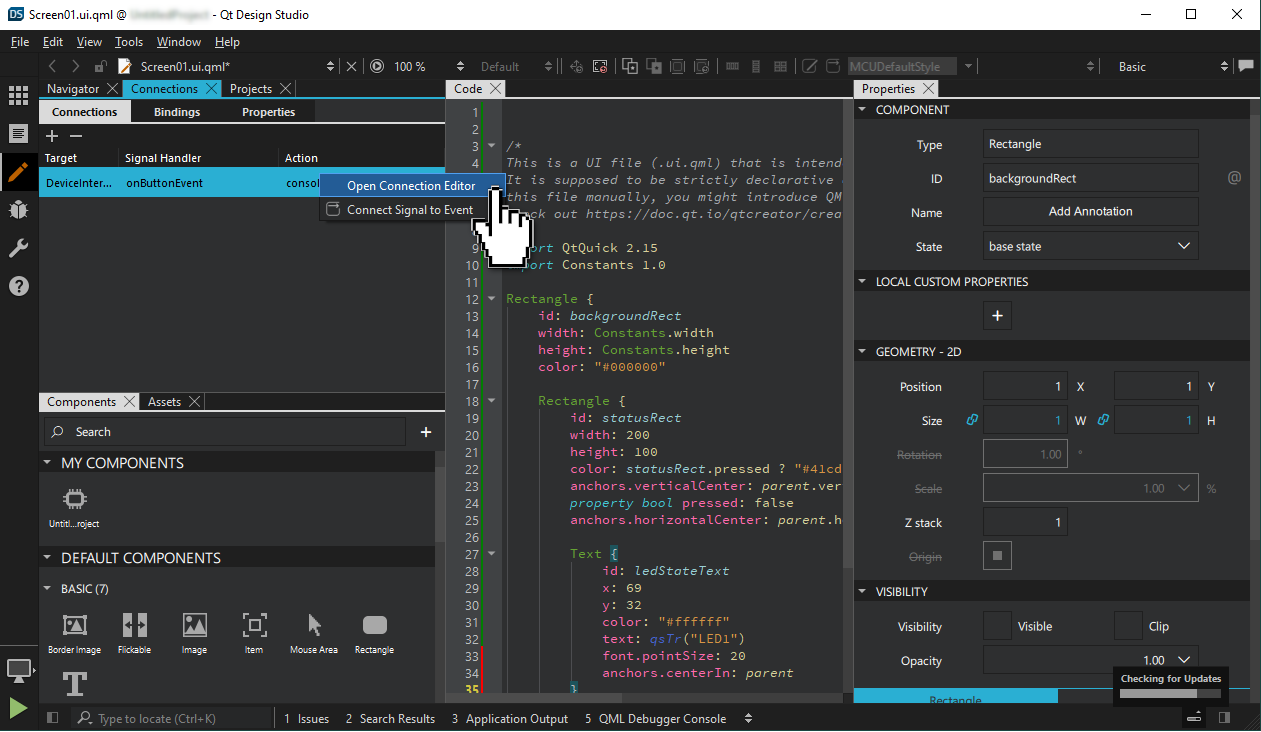Switch to Design mode pencil icon
This screenshot has width=1261, height=732.
pos(18,171)
